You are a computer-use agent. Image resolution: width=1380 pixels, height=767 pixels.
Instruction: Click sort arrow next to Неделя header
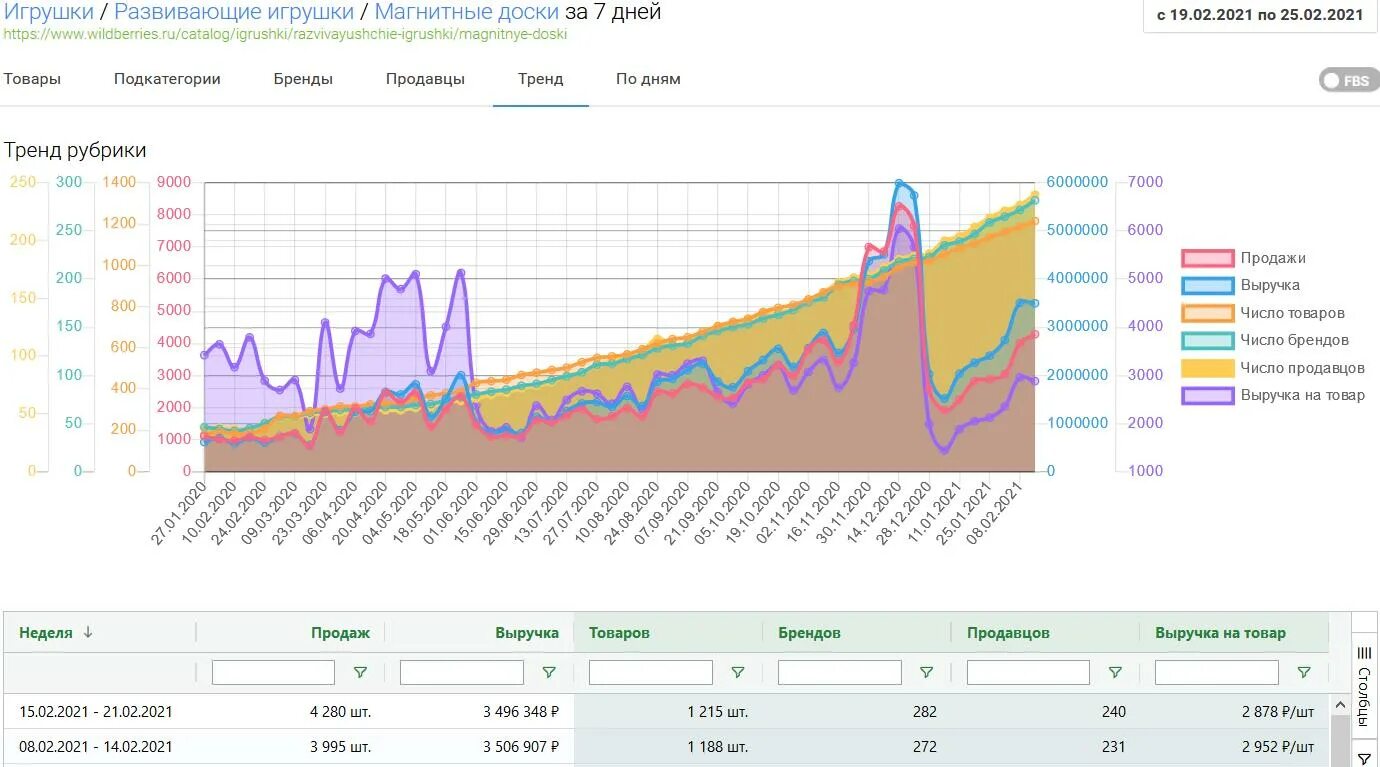pyautogui.click(x=88, y=632)
